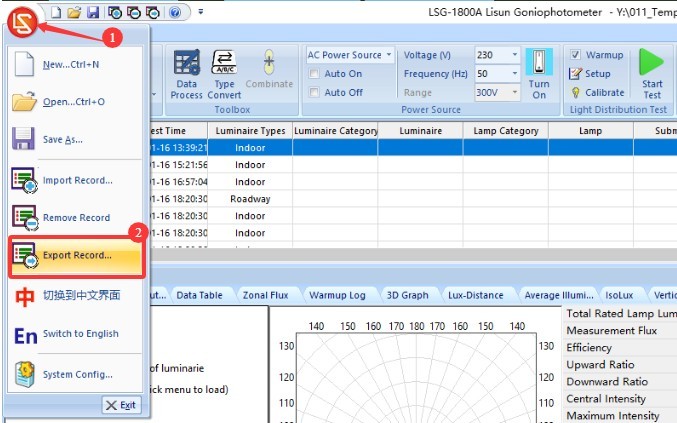Switch to the Data Table tab

[199, 295]
